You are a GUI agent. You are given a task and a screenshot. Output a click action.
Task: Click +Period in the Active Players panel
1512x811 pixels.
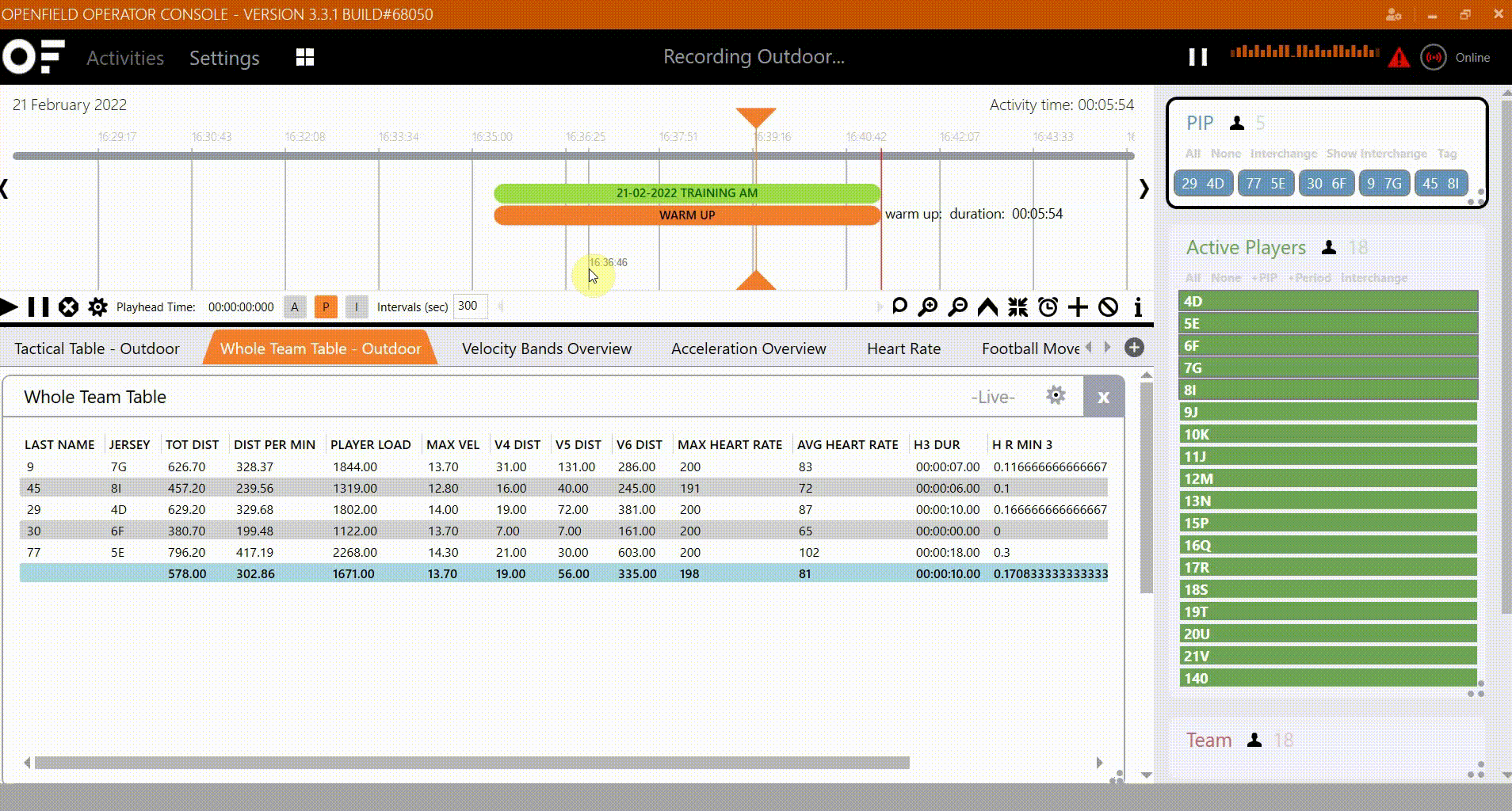click(1309, 278)
